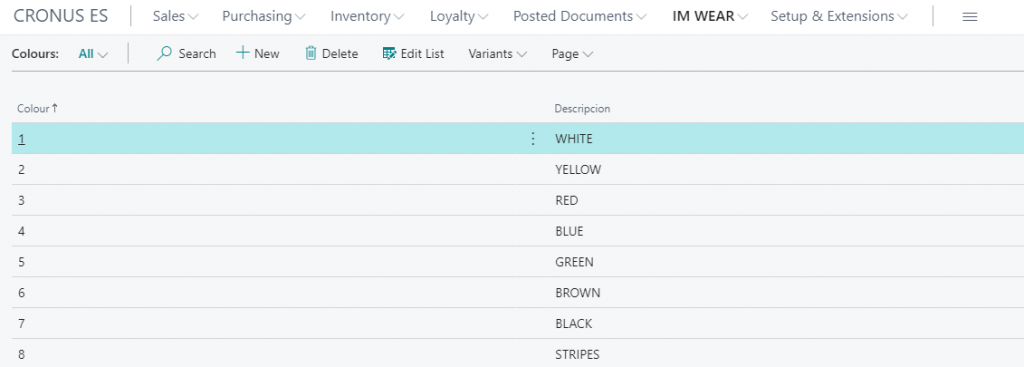Expand the Page dropdown

pyautogui.click(x=572, y=54)
